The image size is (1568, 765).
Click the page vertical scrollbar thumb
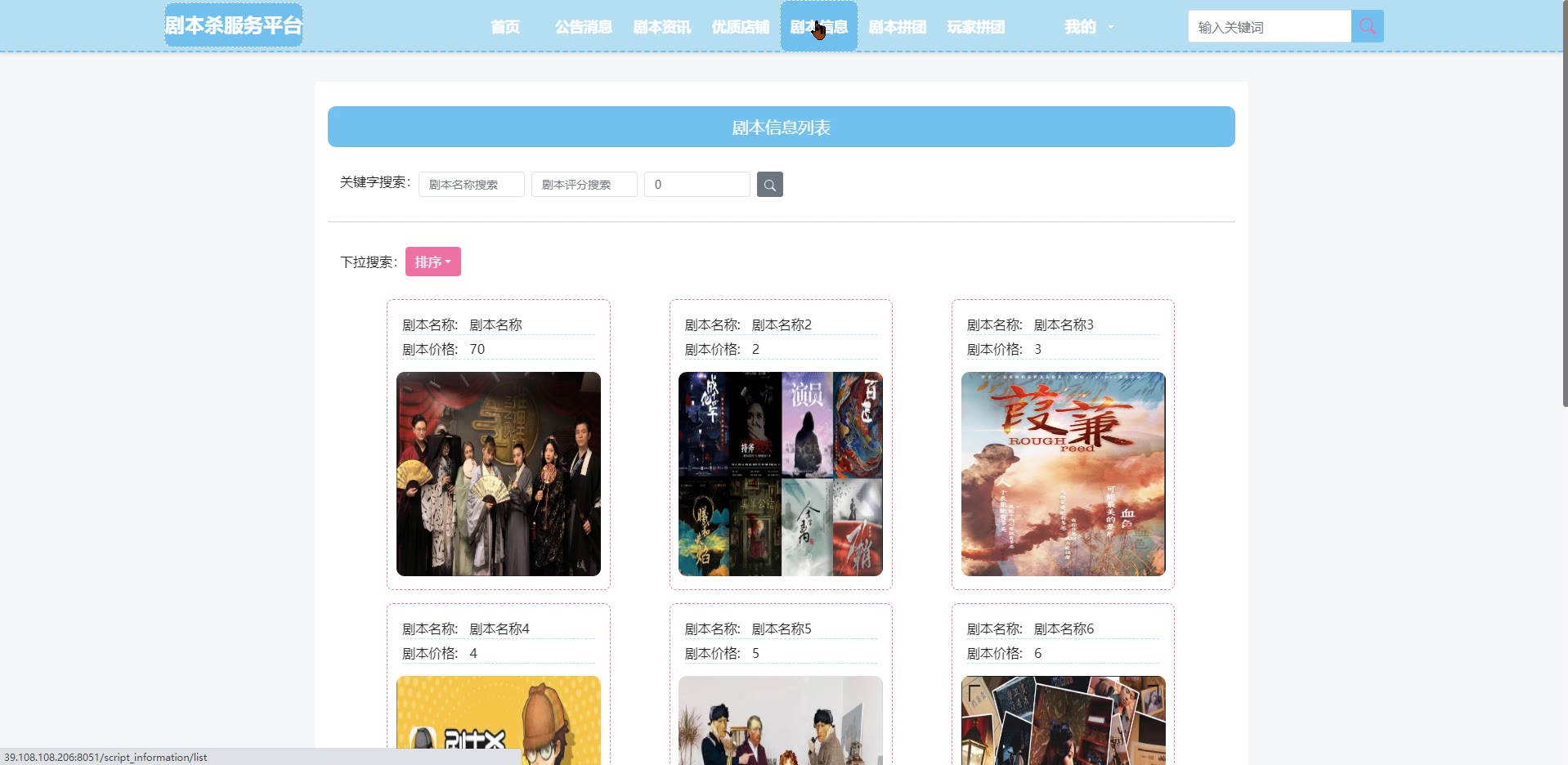coord(1565,204)
